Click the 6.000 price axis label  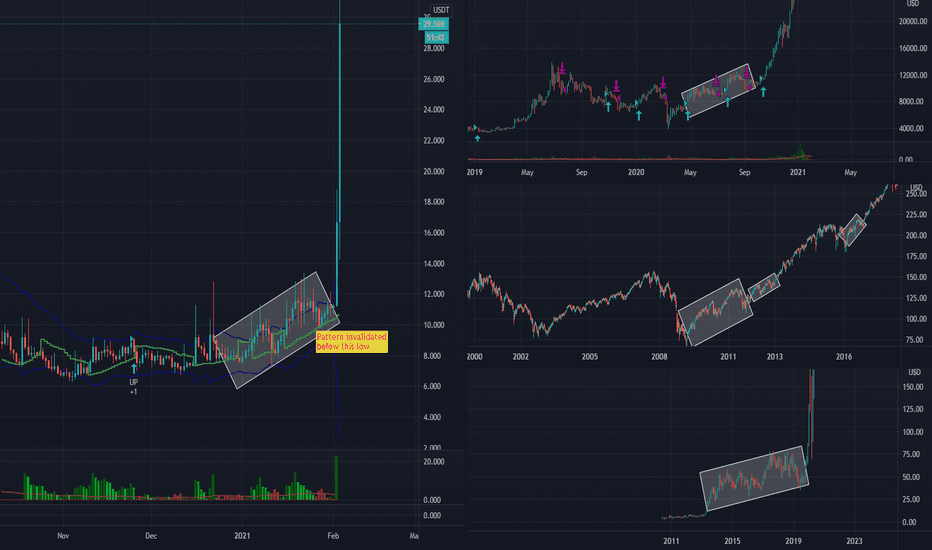click(432, 386)
